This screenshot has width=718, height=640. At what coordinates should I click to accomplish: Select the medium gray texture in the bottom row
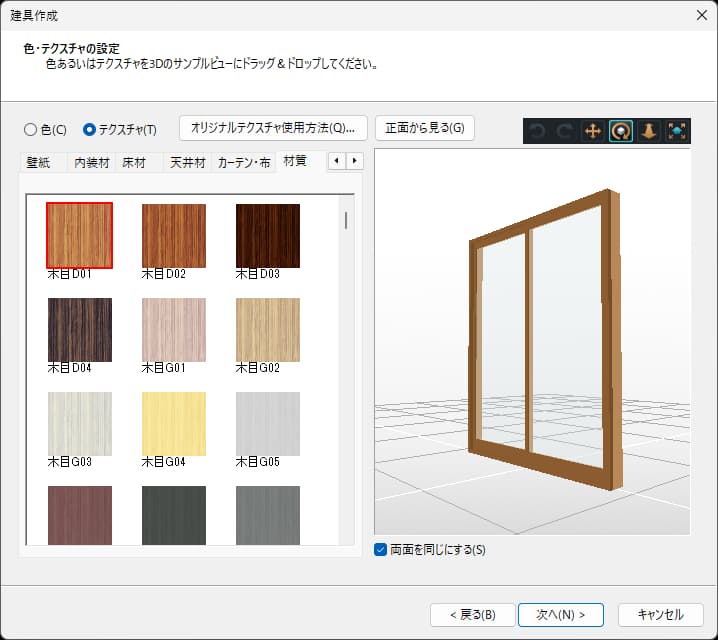[268, 515]
